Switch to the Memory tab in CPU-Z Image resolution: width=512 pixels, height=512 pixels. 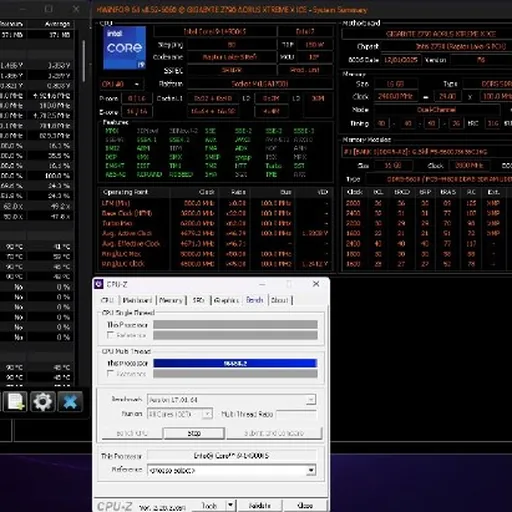pos(171,300)
